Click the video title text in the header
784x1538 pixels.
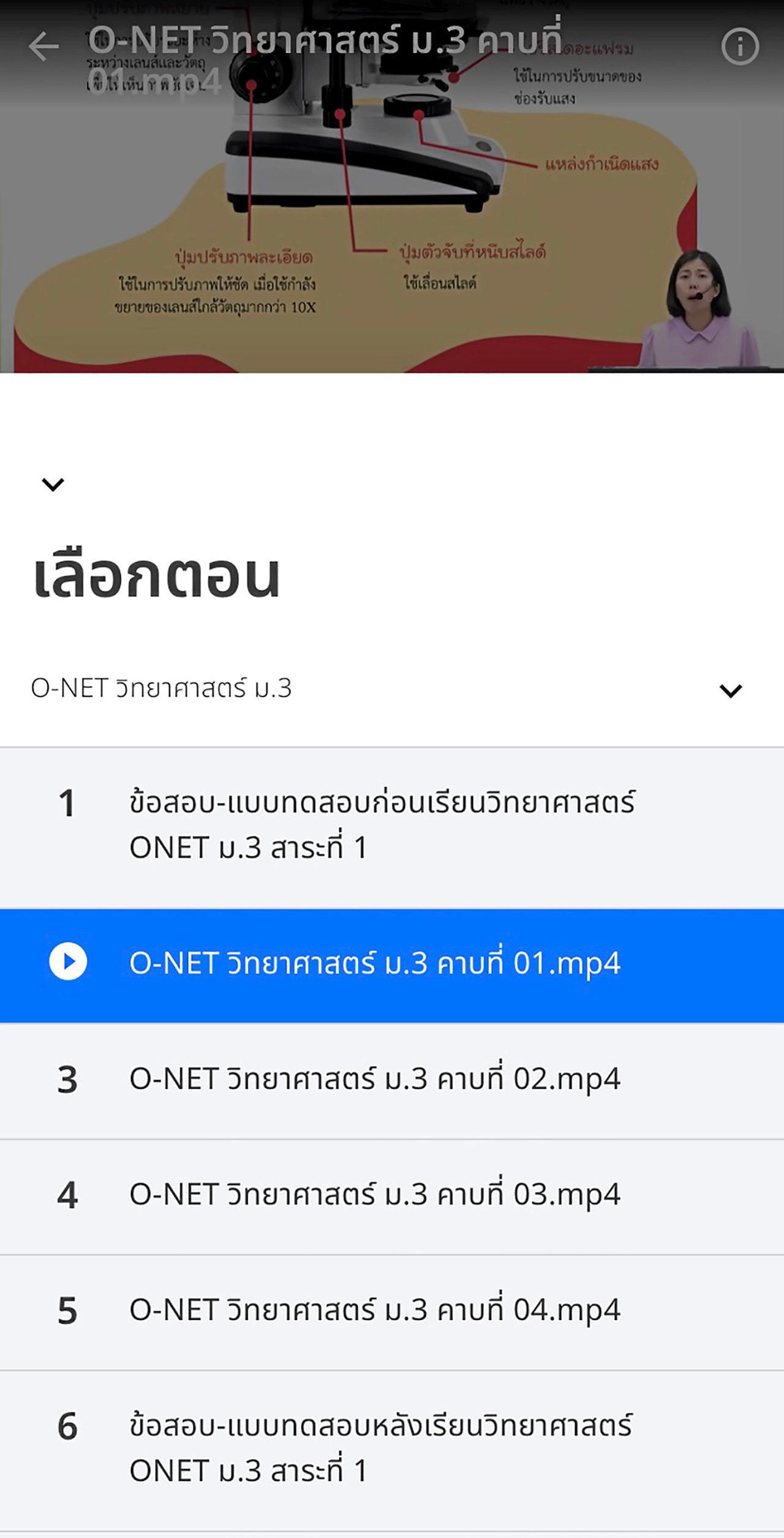(325, 42)
